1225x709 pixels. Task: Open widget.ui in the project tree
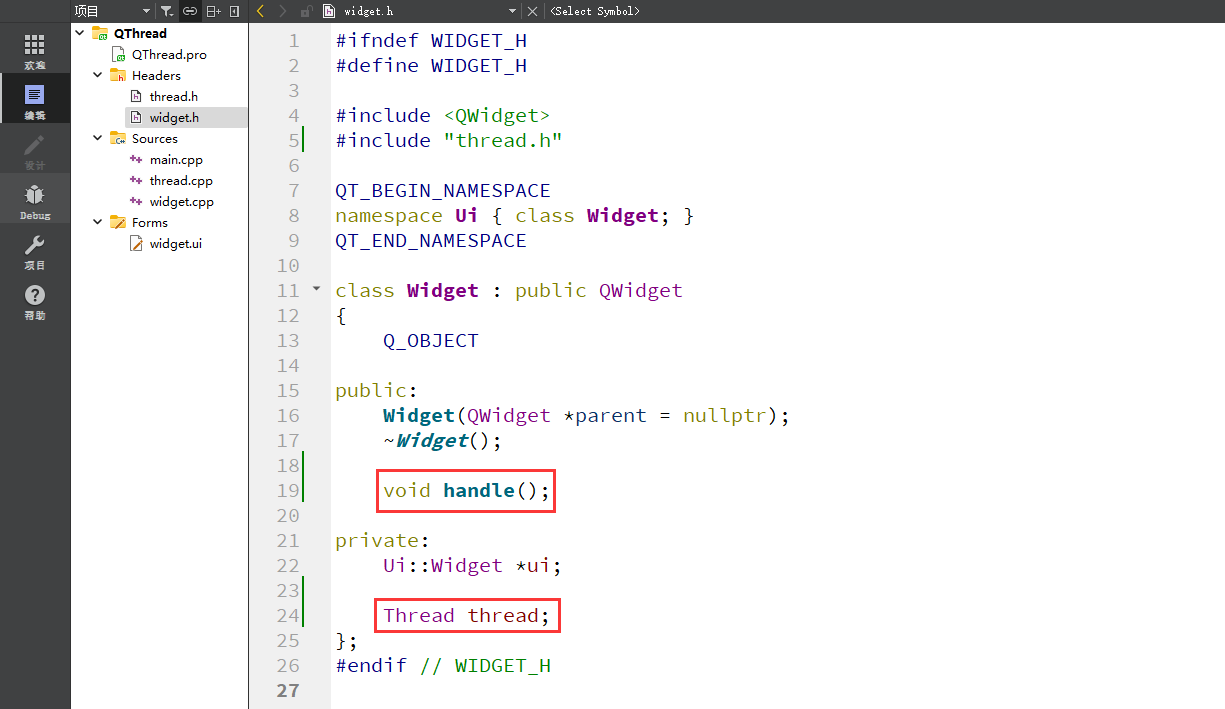(175, 243)
